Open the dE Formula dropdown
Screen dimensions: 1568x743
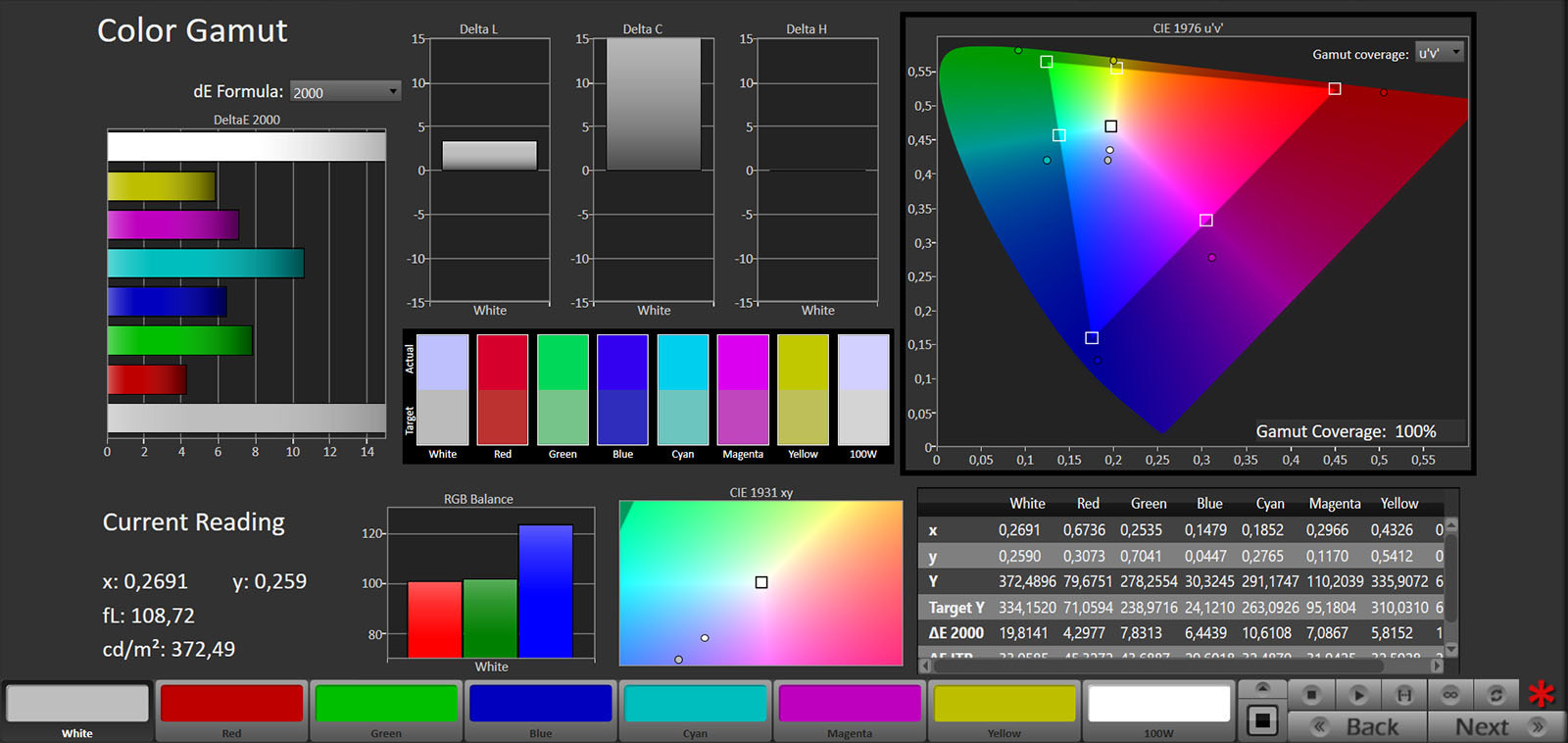346,92
